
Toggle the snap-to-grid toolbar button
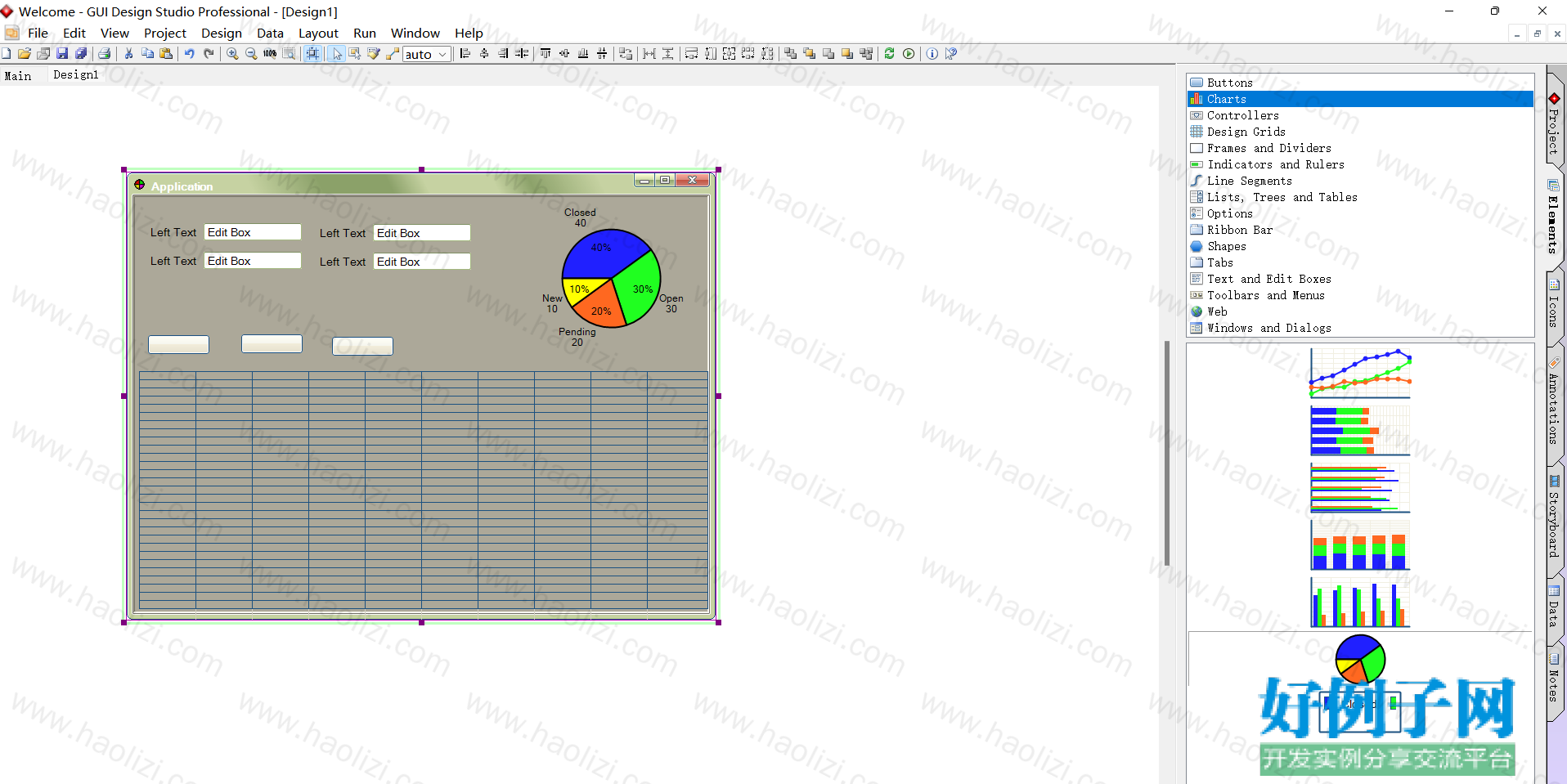tap(312, 54)
